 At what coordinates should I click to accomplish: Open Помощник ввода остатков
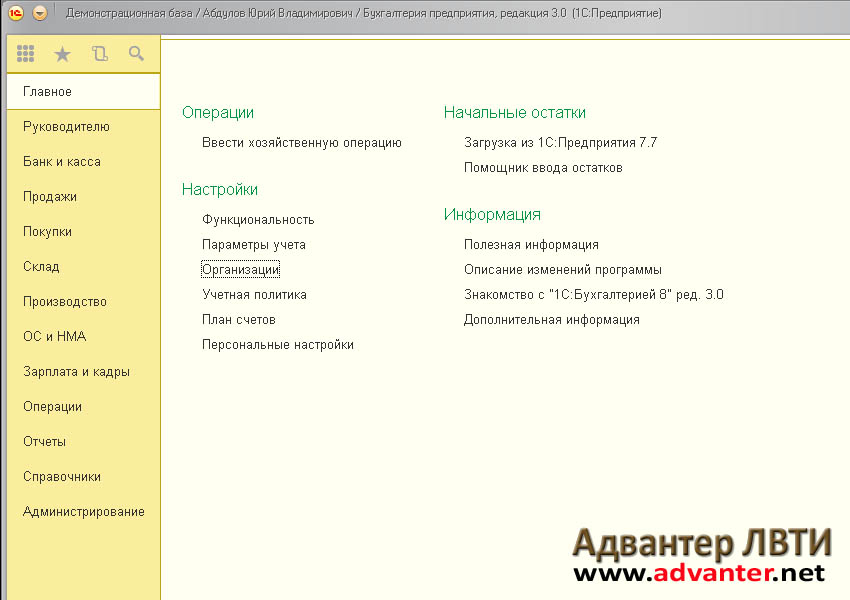(543, 167)
